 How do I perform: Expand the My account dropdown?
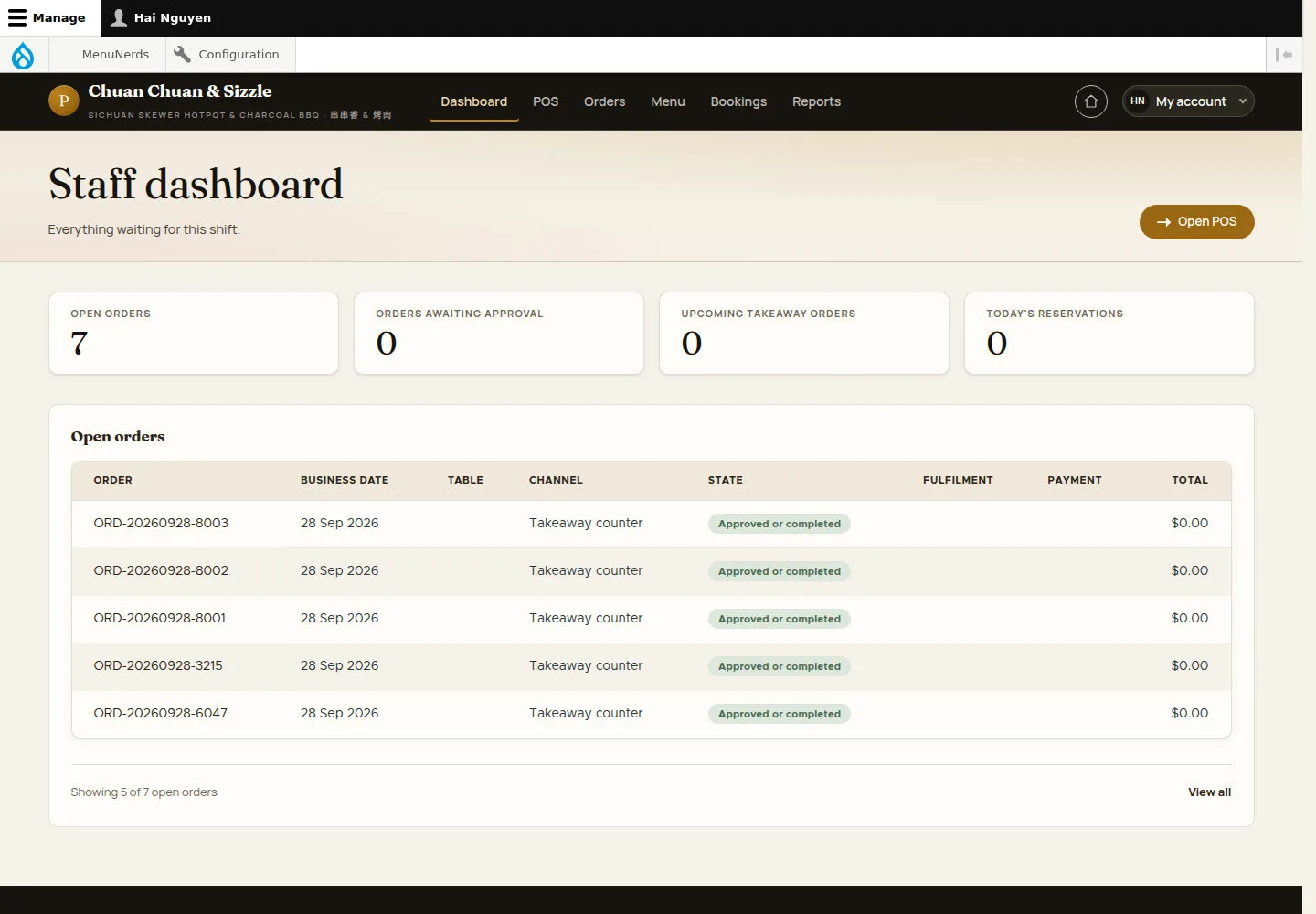1188,101
